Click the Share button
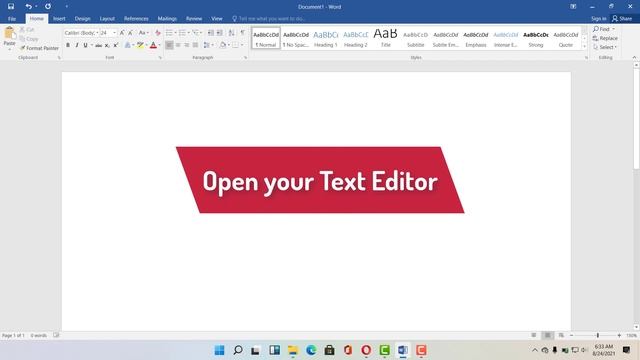Image resolution: width=640 pixels, height=360 pixels. [622, 18]
